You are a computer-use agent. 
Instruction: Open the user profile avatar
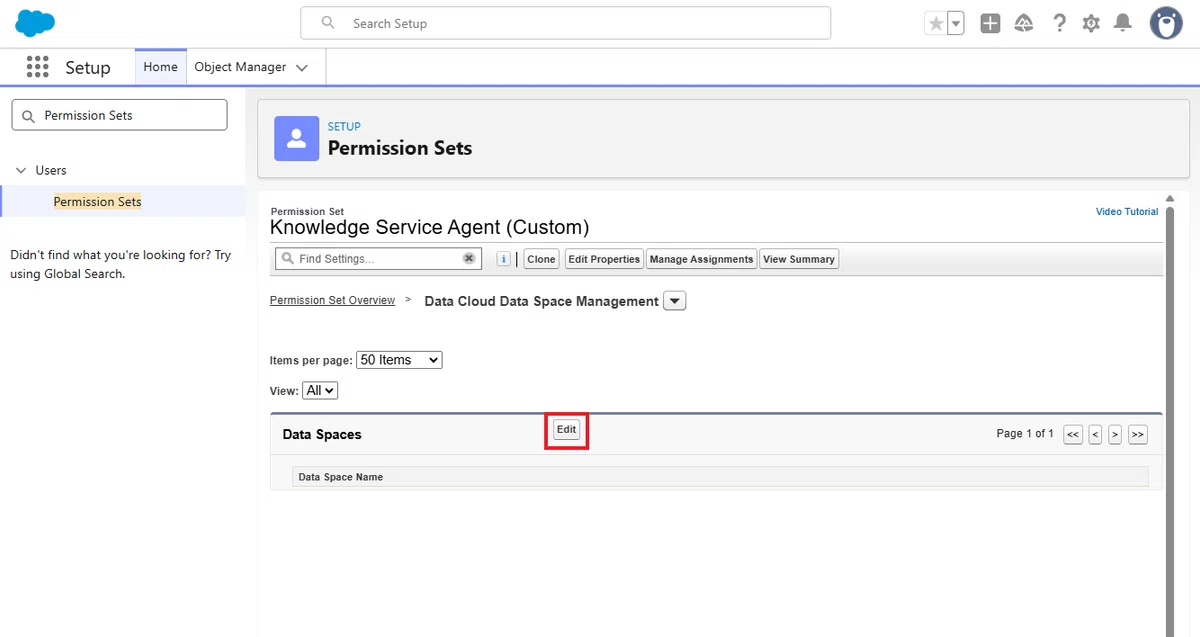1166,23
